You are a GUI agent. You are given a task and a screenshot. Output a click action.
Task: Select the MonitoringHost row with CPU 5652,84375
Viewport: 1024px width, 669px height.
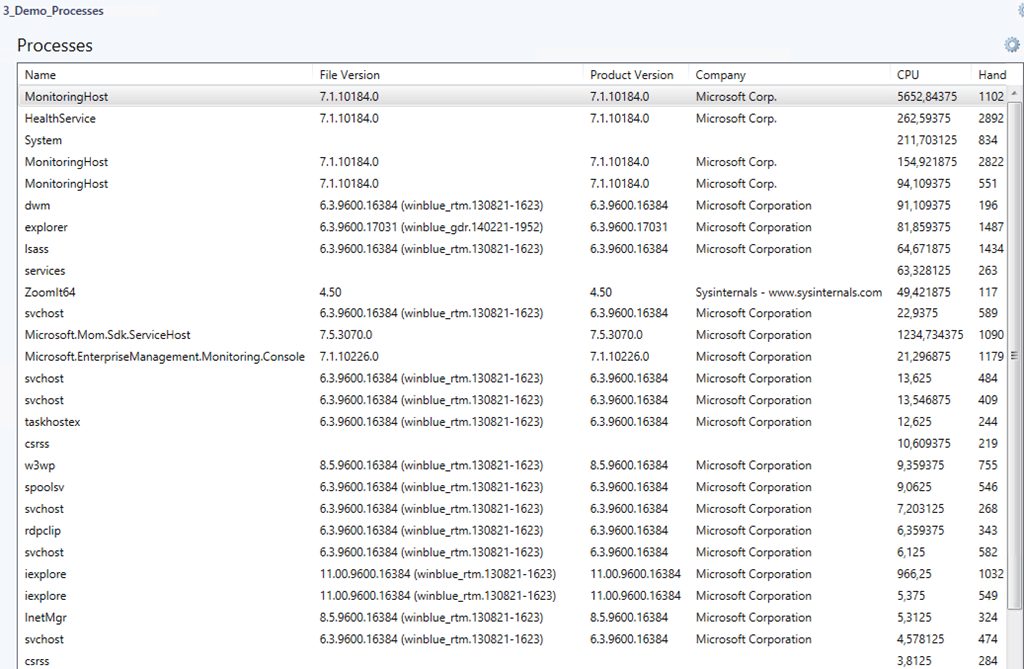click(x=513, y=97)
